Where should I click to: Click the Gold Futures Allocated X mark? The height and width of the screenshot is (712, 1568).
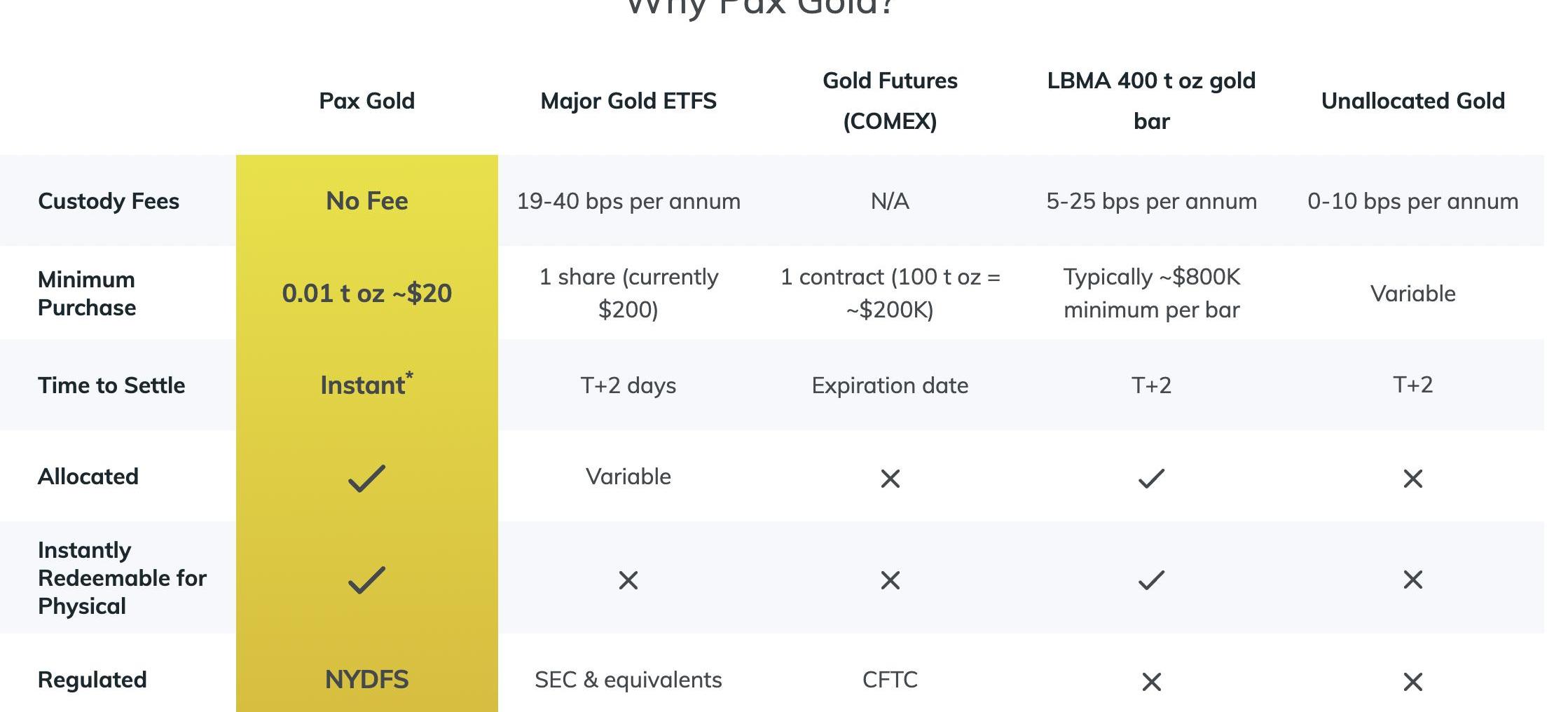890,479
